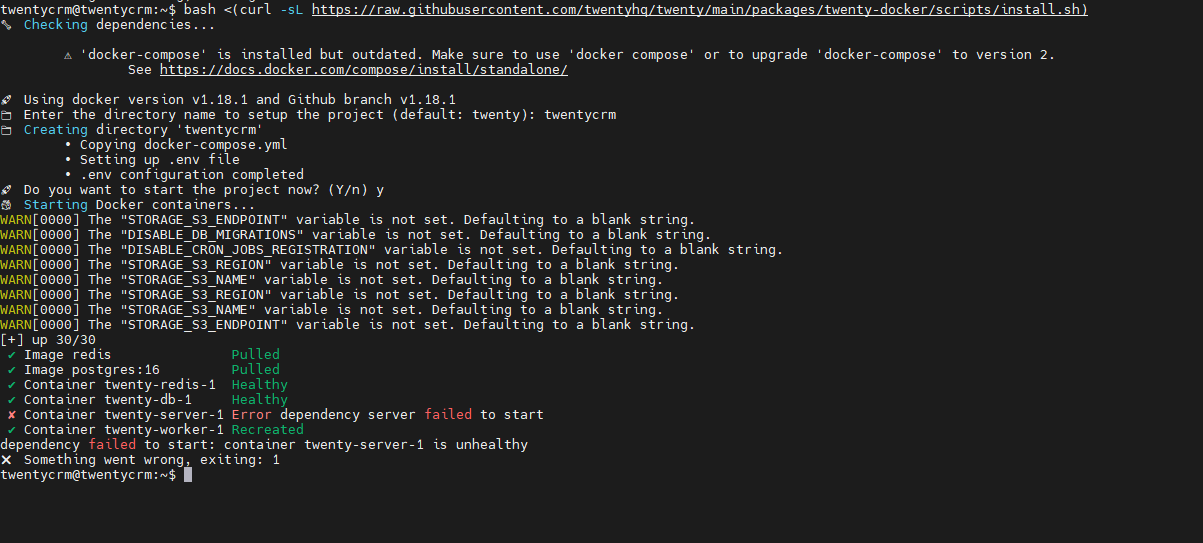Click the 'Recreated' status for twenty-worker-1
This screenshot has width=1203, height=543.
point(267,429)
